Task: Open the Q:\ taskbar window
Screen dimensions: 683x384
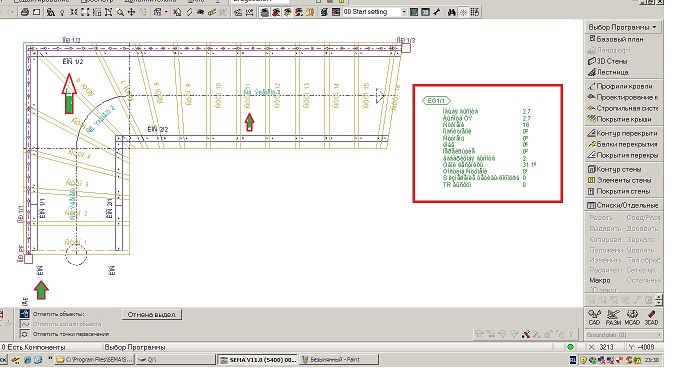Action: (x=175, y=360)
